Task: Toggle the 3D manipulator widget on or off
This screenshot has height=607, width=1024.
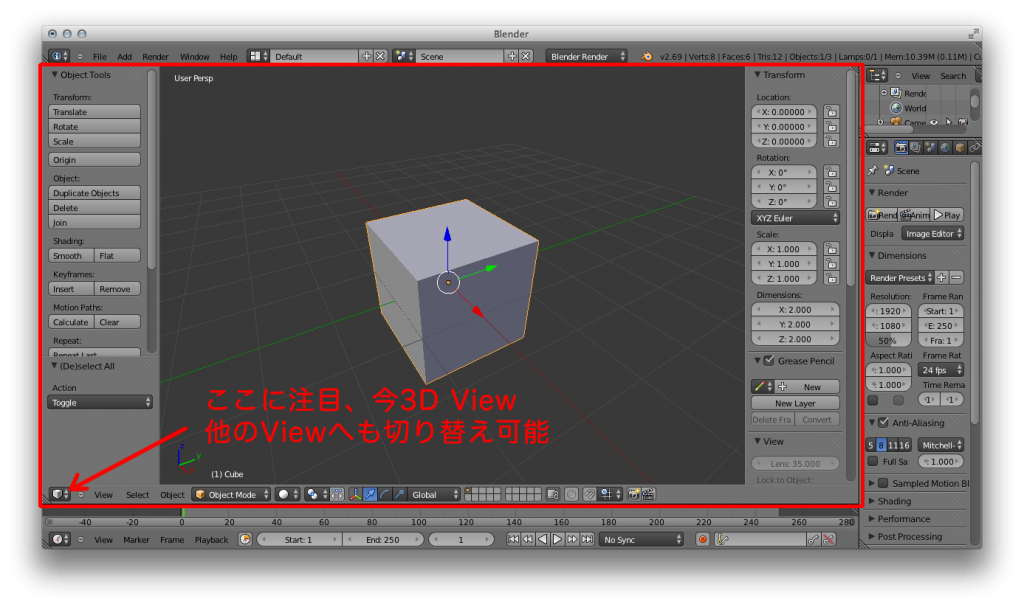Action: (355, 493)
